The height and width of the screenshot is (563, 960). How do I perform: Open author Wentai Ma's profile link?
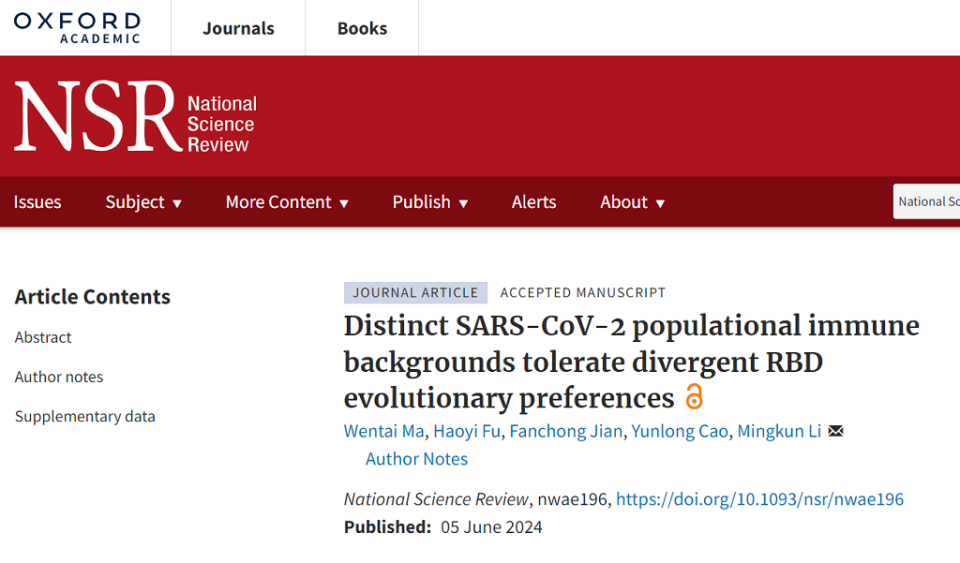[385, 431]
